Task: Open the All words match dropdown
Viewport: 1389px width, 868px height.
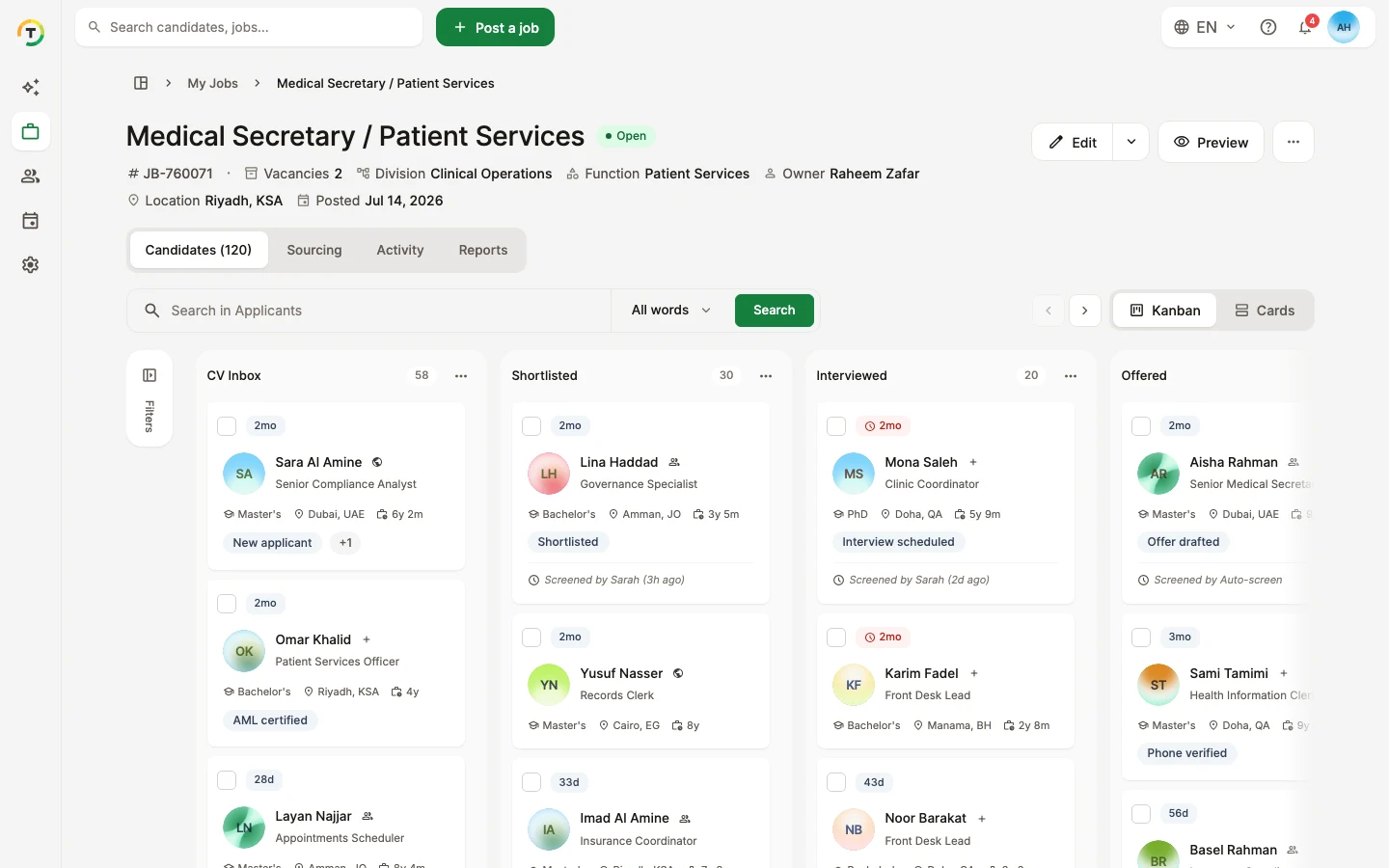Action: tap(671, 311)
